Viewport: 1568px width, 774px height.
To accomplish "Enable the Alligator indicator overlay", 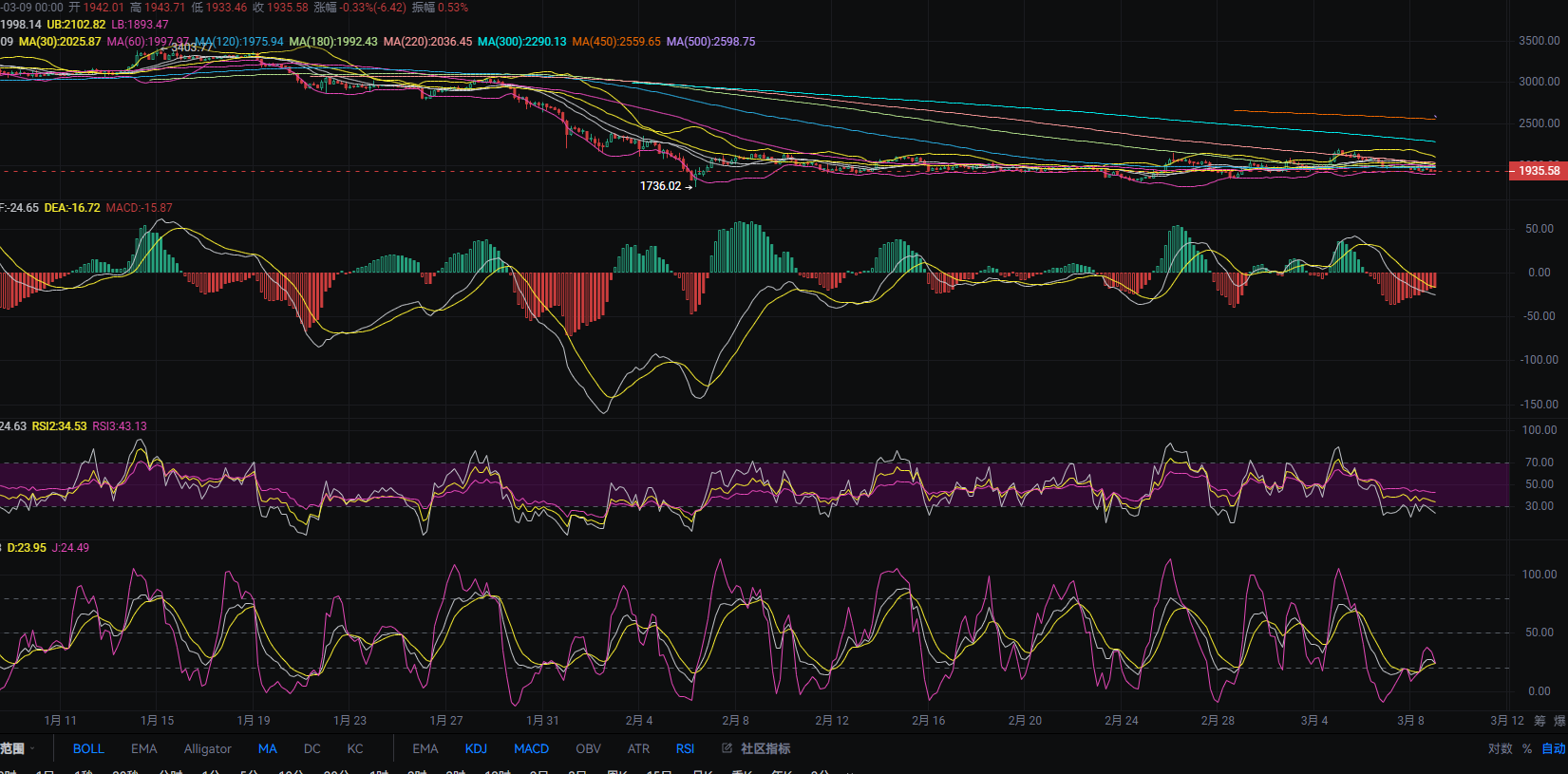I will coord(207,748).
